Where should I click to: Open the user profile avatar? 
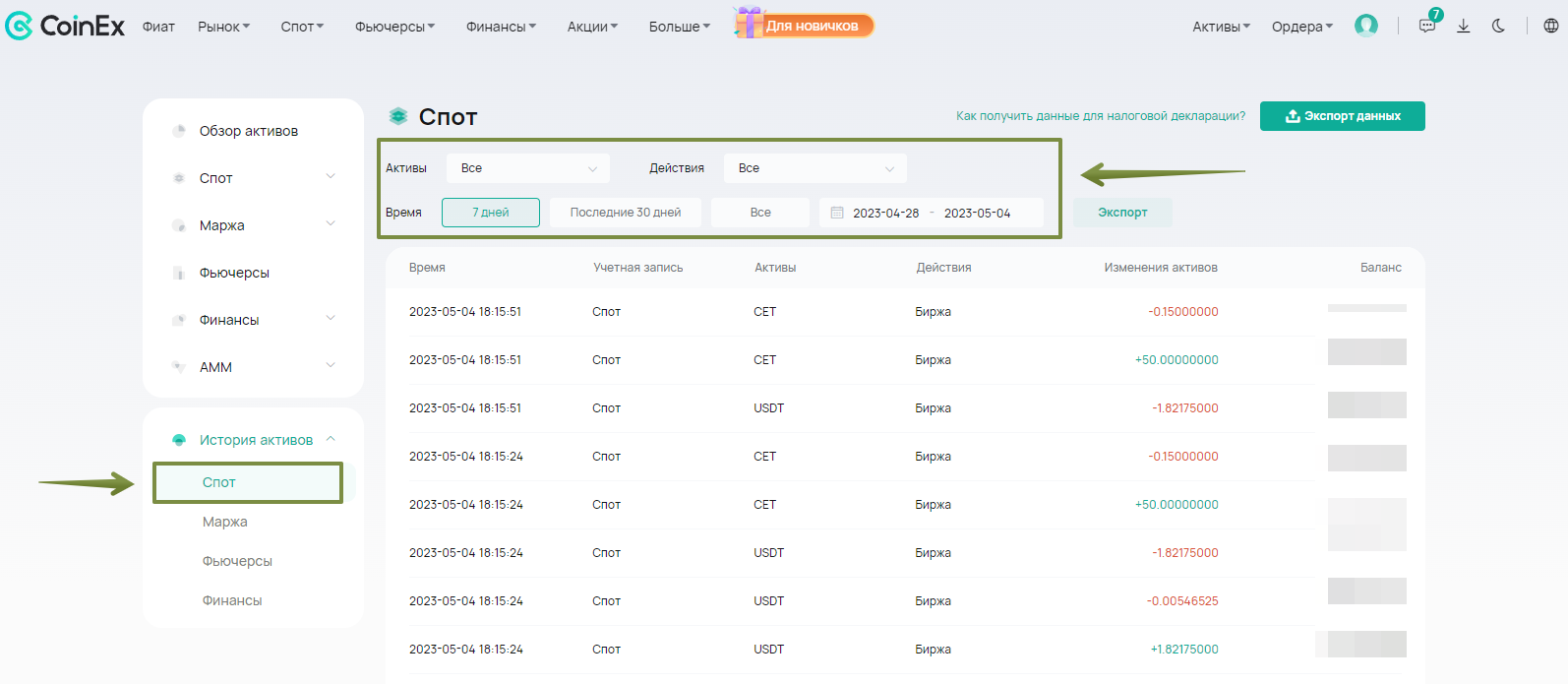click(x=1365, y=26)
